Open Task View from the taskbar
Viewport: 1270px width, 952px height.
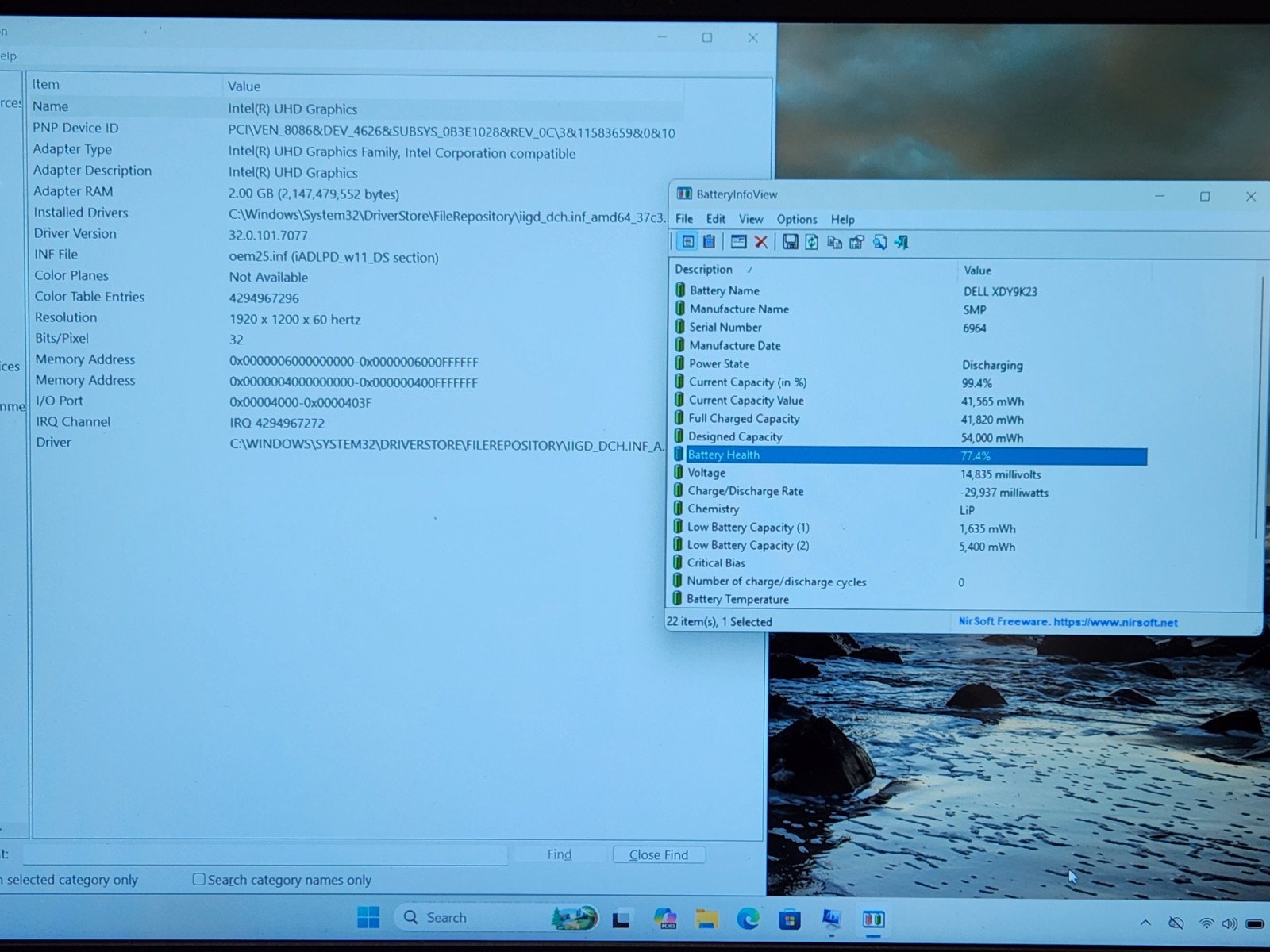[622, 919]
